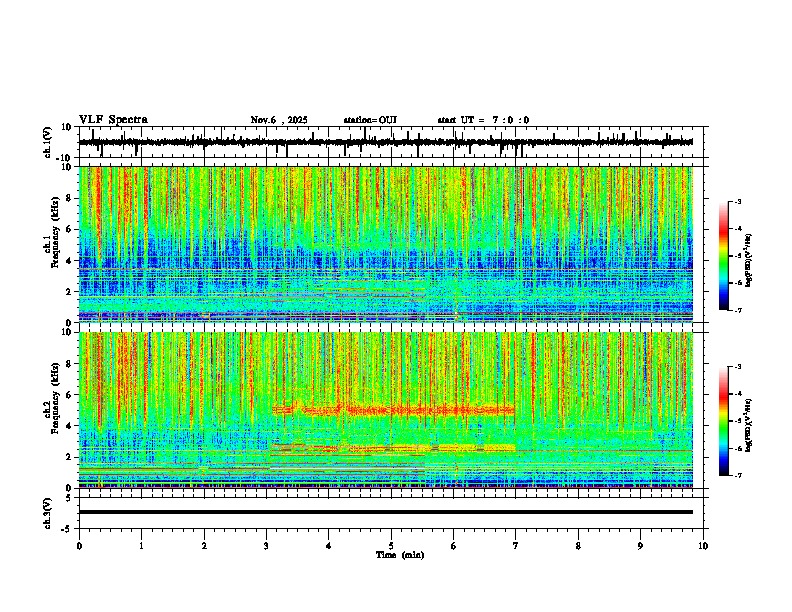Click the "station=OUI" label
792x612 pixels.
click(x=370, y=120)
